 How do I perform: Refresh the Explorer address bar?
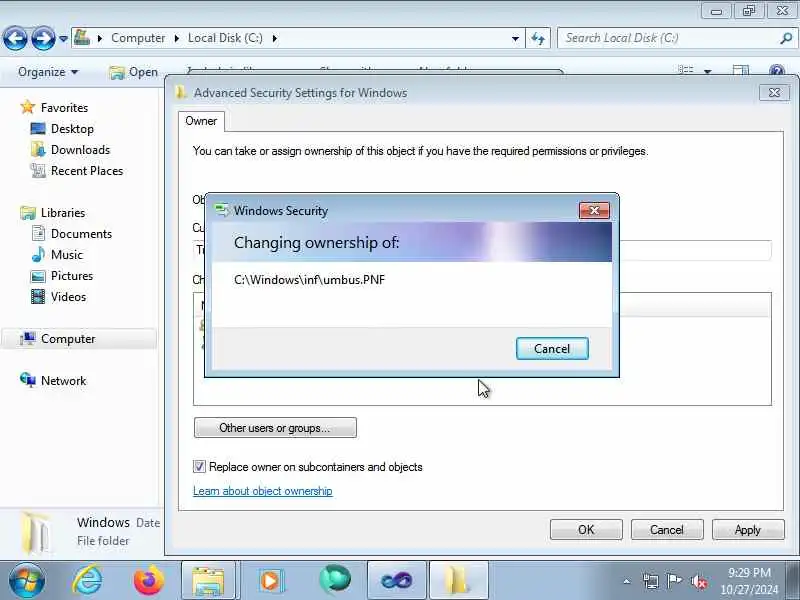point(538,38)
